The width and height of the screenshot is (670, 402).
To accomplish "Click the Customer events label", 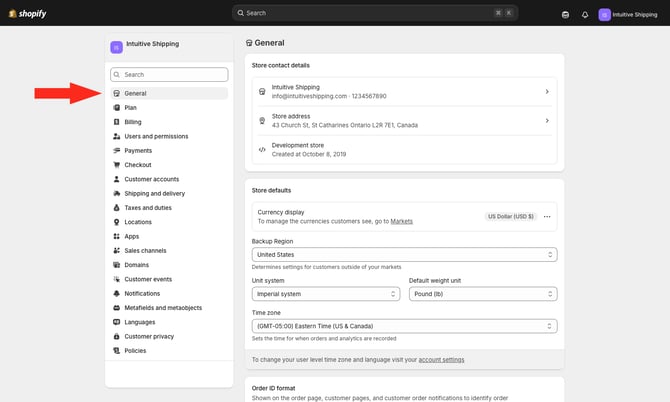I will (148, 279).
